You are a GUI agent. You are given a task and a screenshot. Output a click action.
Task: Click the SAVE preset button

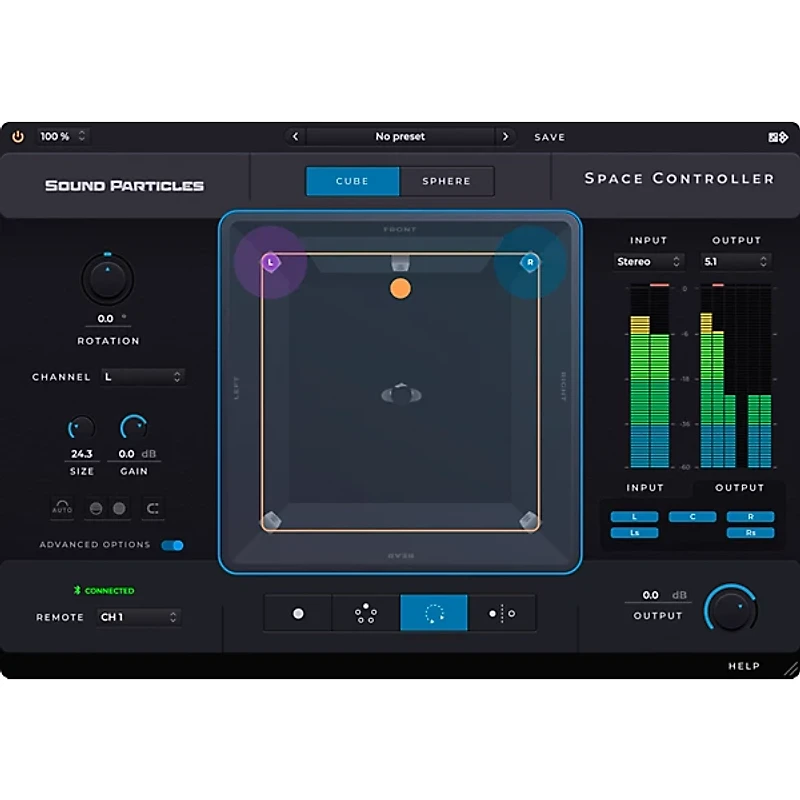click(x=549, y=137)
